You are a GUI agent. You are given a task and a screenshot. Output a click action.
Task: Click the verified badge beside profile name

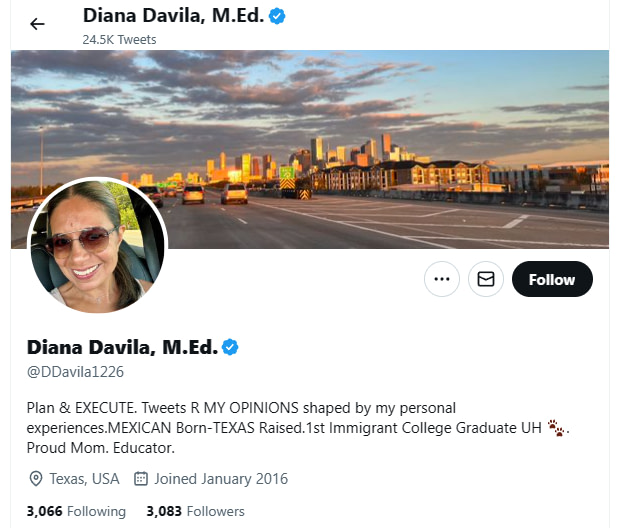click(x=230, y=347)
